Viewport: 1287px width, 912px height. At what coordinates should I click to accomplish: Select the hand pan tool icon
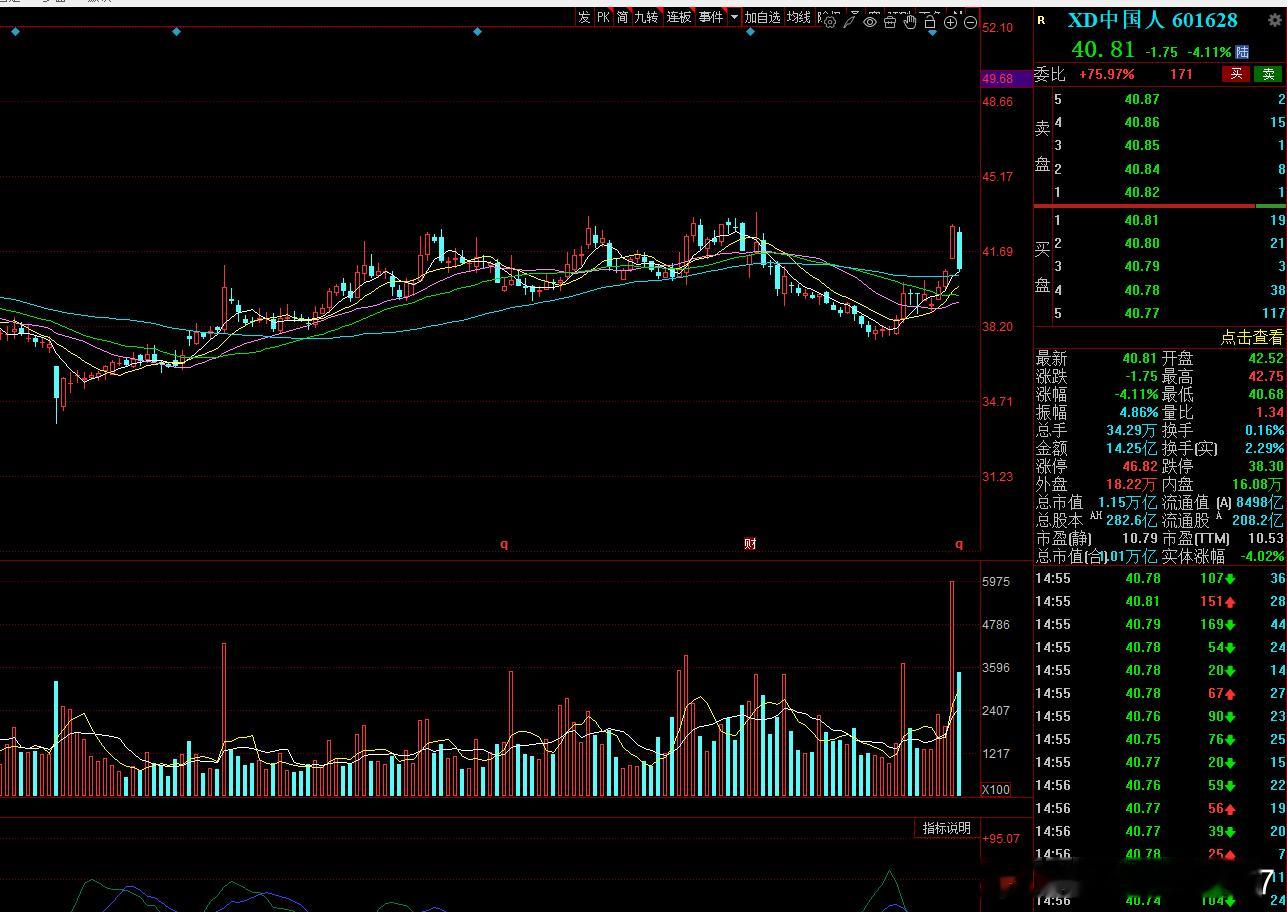click(x=910, y=21)
